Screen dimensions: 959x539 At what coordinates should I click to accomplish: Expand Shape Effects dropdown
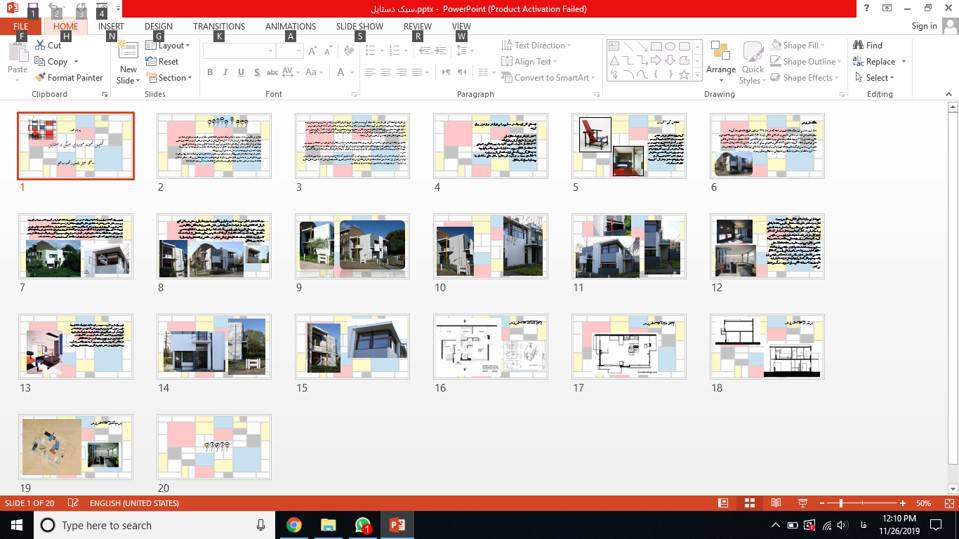point(804,78)
